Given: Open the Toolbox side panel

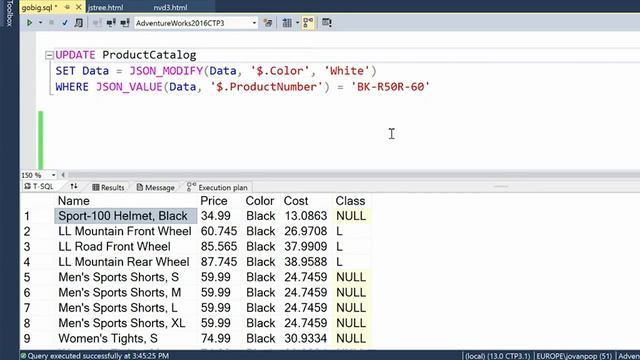Looking at the screenshot, I should [x=9, y=13].
